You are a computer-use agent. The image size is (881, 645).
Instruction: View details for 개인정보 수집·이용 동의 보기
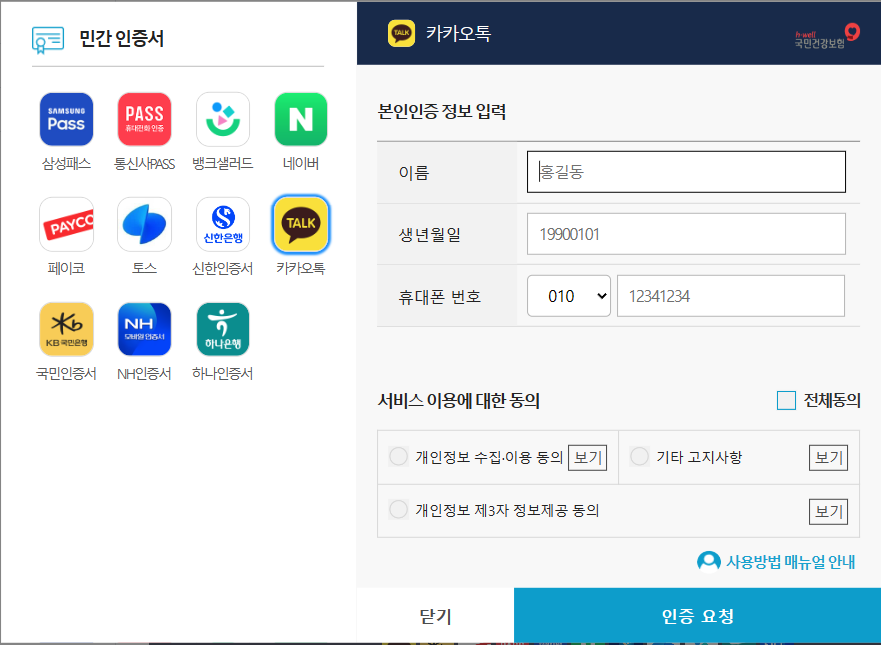[x=588, y=457]
